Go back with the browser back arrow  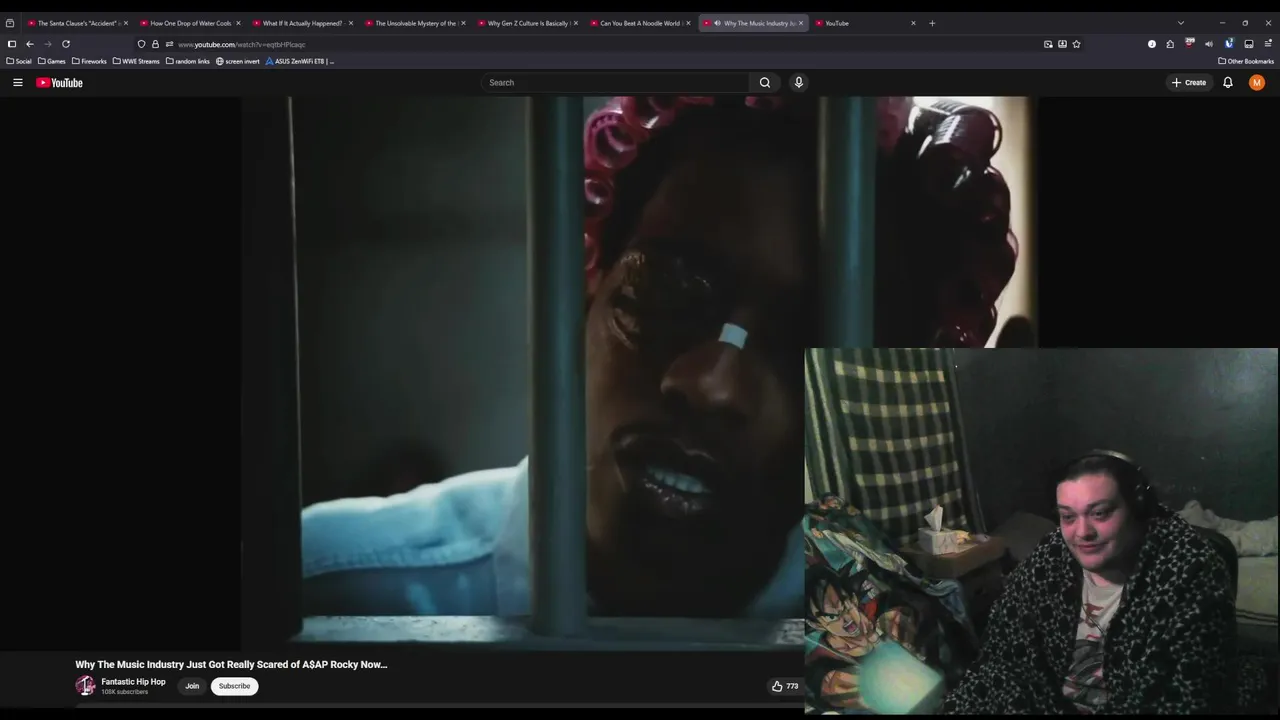pos(30,44)
